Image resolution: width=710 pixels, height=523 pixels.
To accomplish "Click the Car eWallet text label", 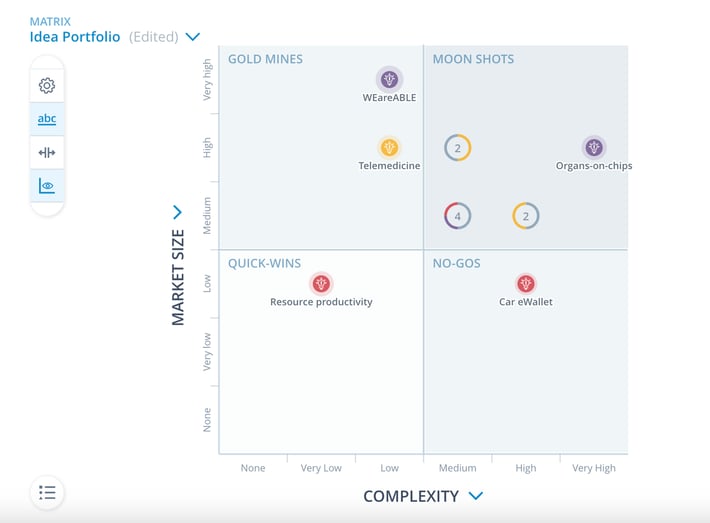I will [526, 302].
